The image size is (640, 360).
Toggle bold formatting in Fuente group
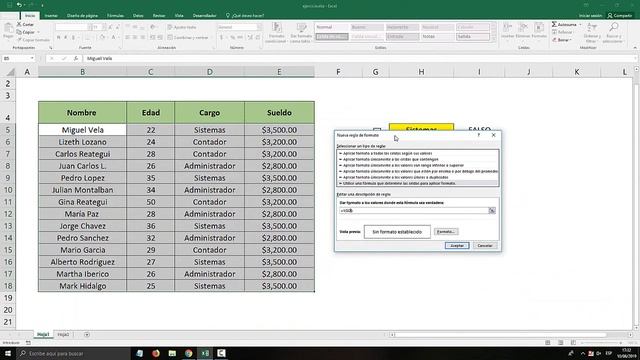click(x=58, y=38)
